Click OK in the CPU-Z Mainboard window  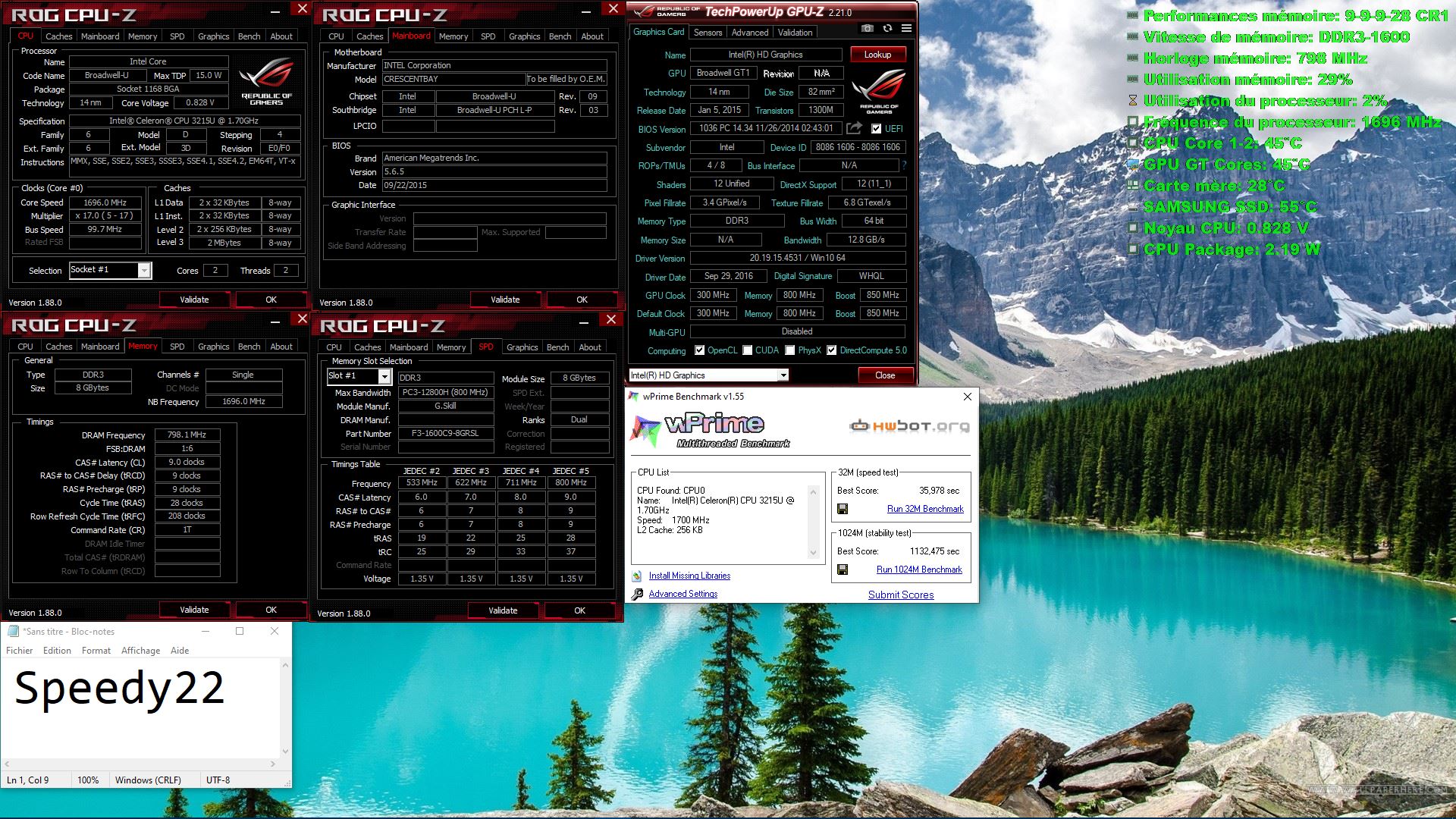tap(582, 300)
